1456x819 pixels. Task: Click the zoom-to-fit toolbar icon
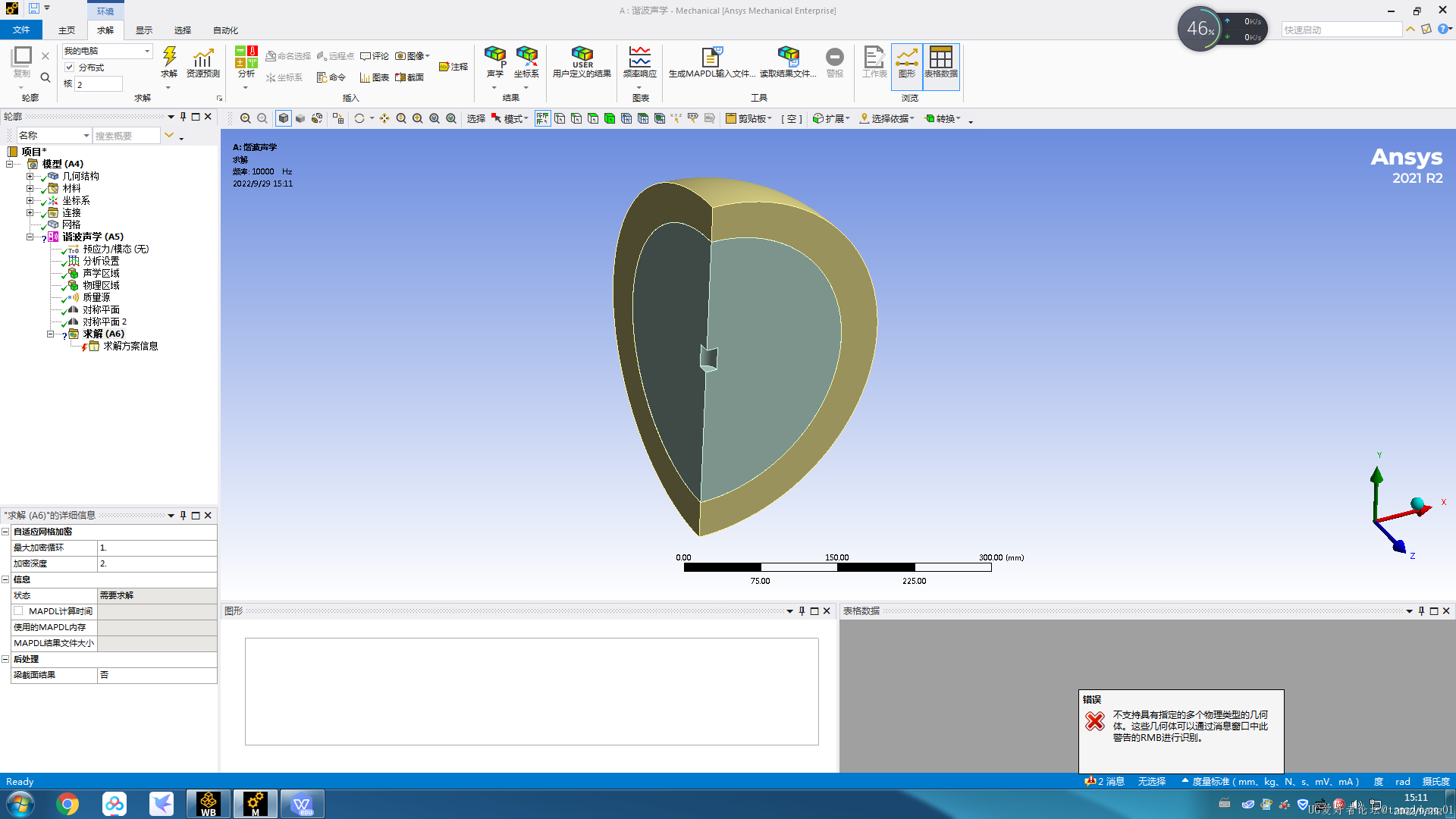[435, 118]
